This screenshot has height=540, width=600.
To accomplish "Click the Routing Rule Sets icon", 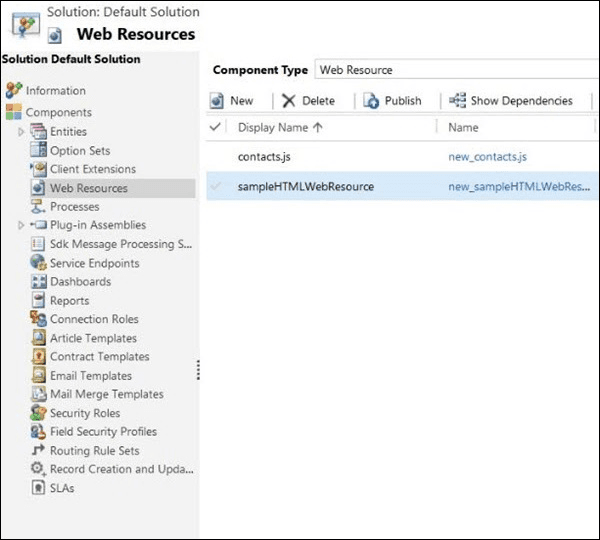I will tap(38, 451).
